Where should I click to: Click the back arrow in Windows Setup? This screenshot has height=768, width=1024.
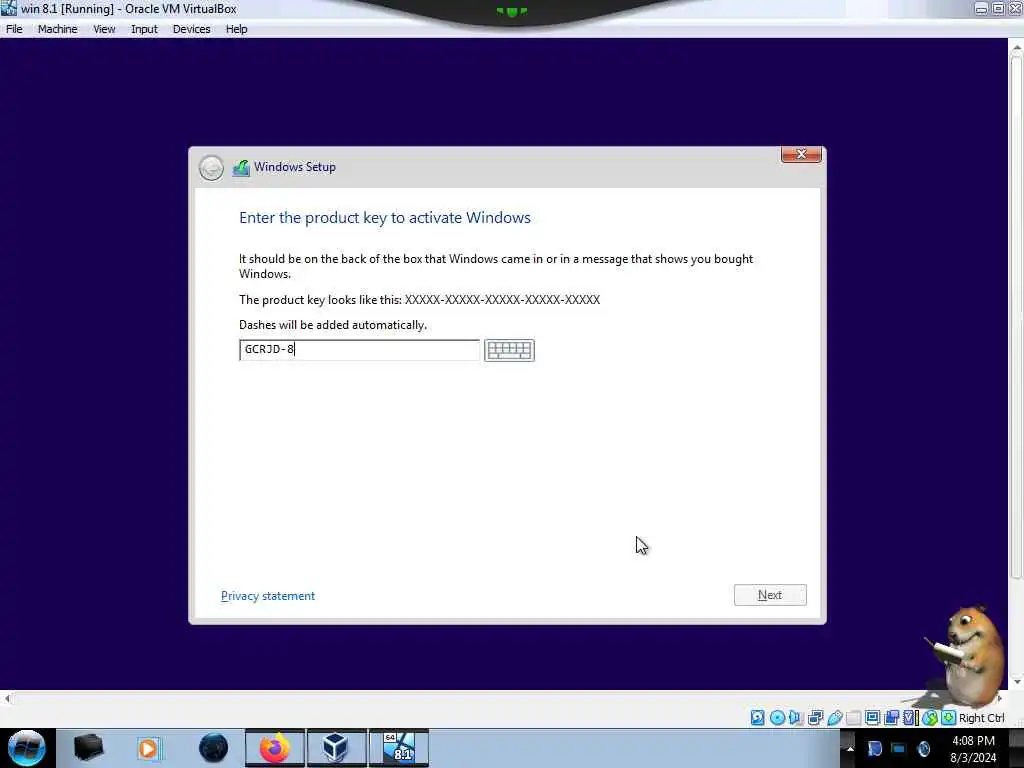point(211,168)
